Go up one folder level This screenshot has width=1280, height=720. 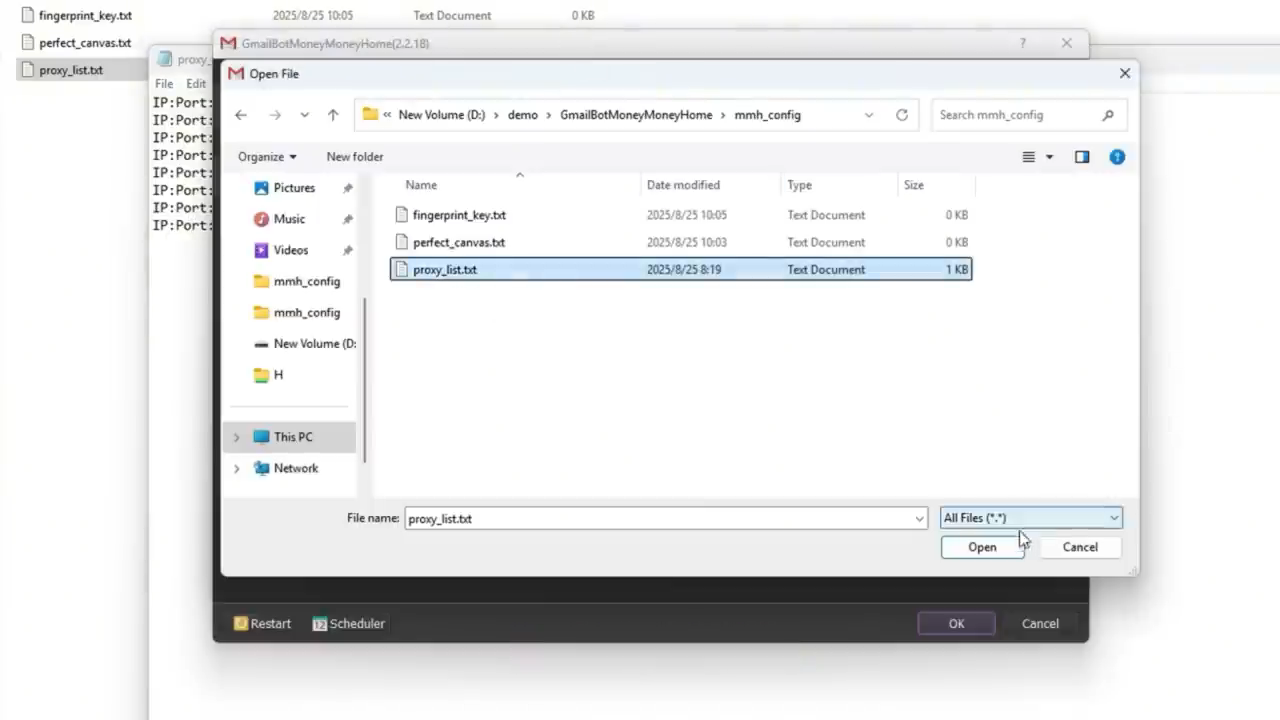pyautogui.click(x=333, y=115)
